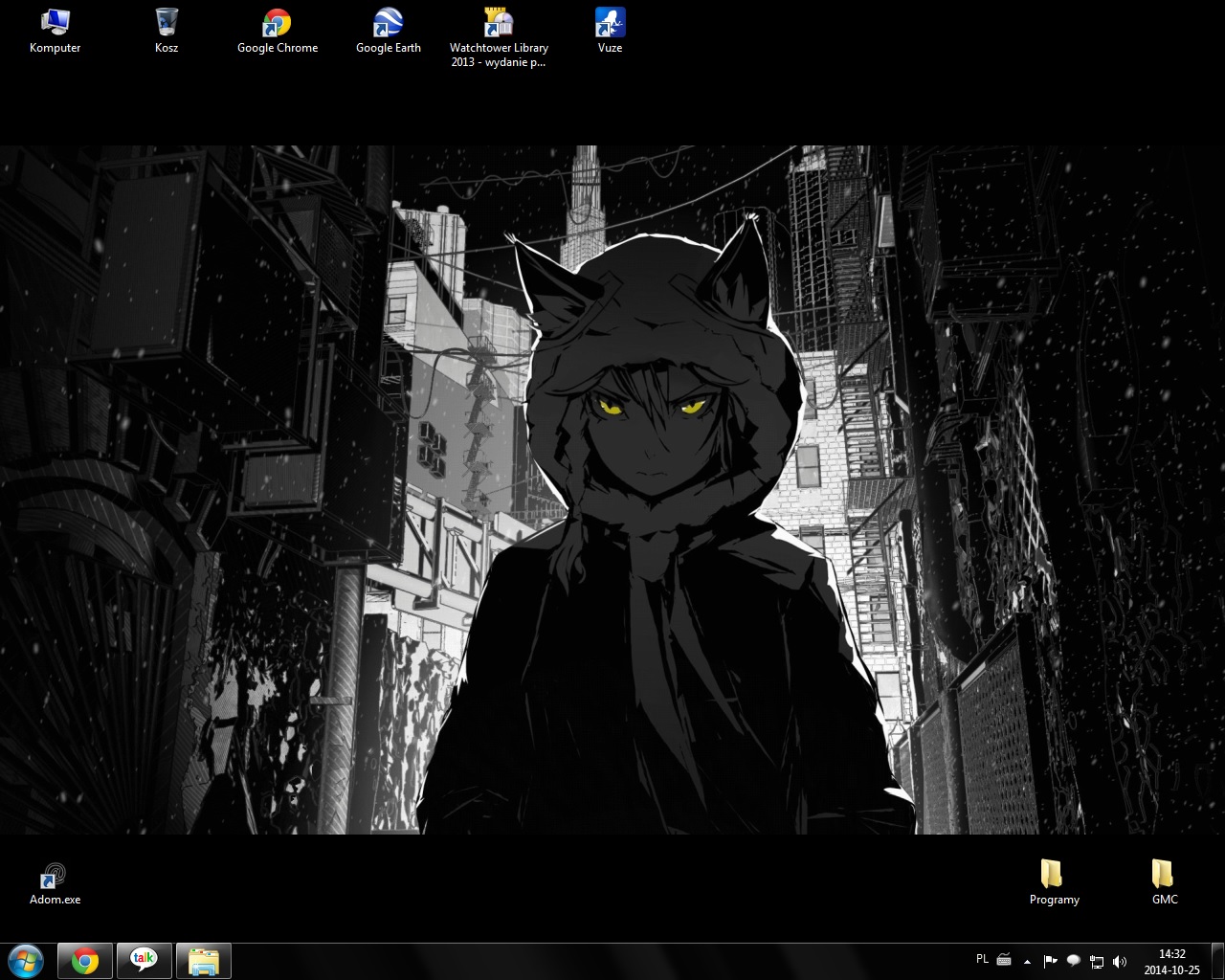1225x980 pixels.
Task: Open the speaker volume control
Action: [x=1120, y=961]
